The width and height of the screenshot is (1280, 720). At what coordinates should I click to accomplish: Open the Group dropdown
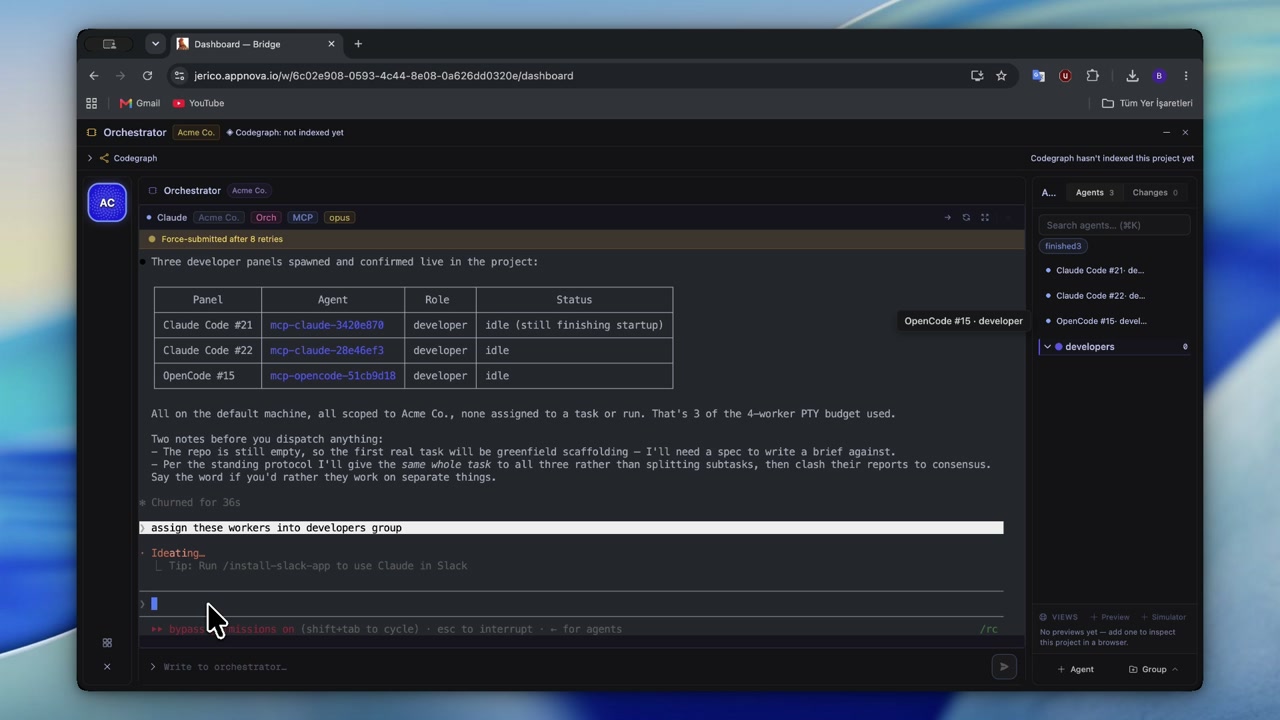(1153, 669)
